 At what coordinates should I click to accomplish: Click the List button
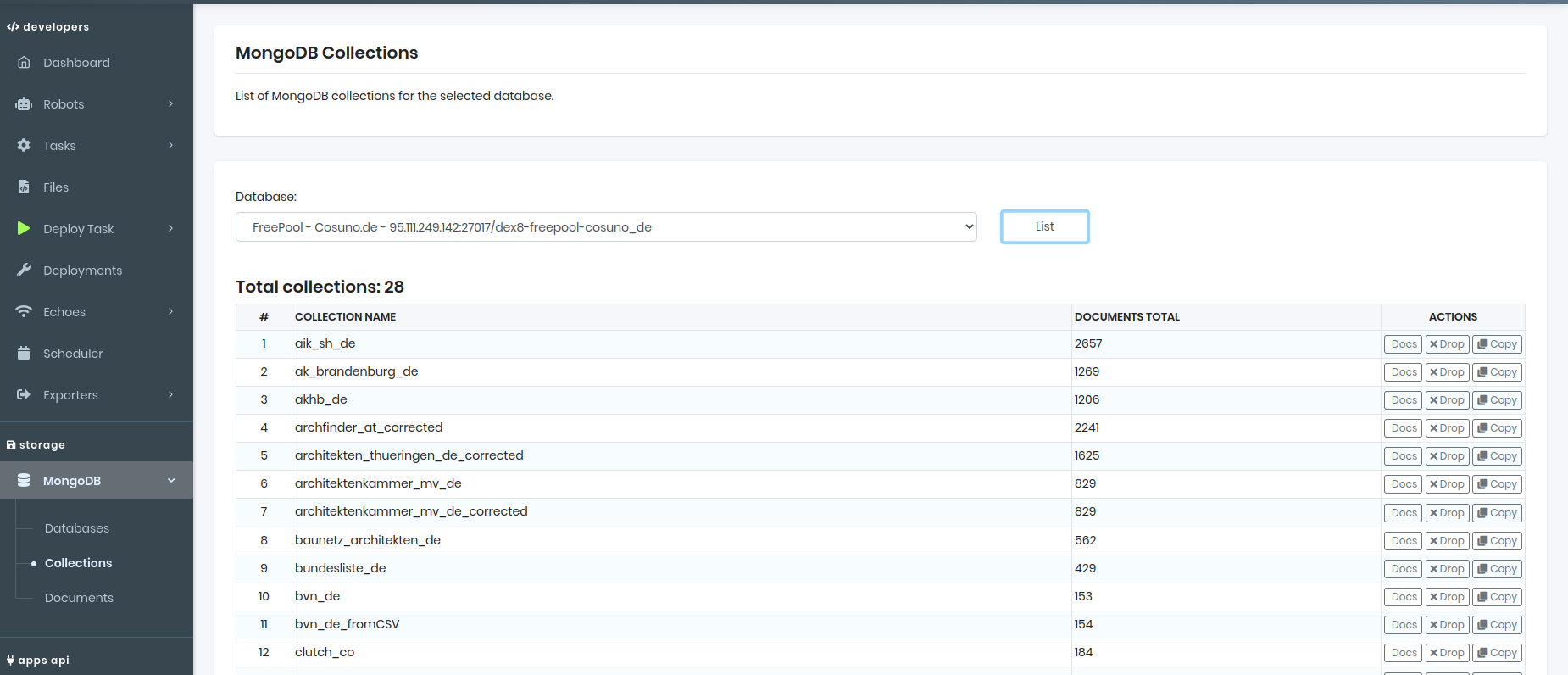pos(1045,227)
